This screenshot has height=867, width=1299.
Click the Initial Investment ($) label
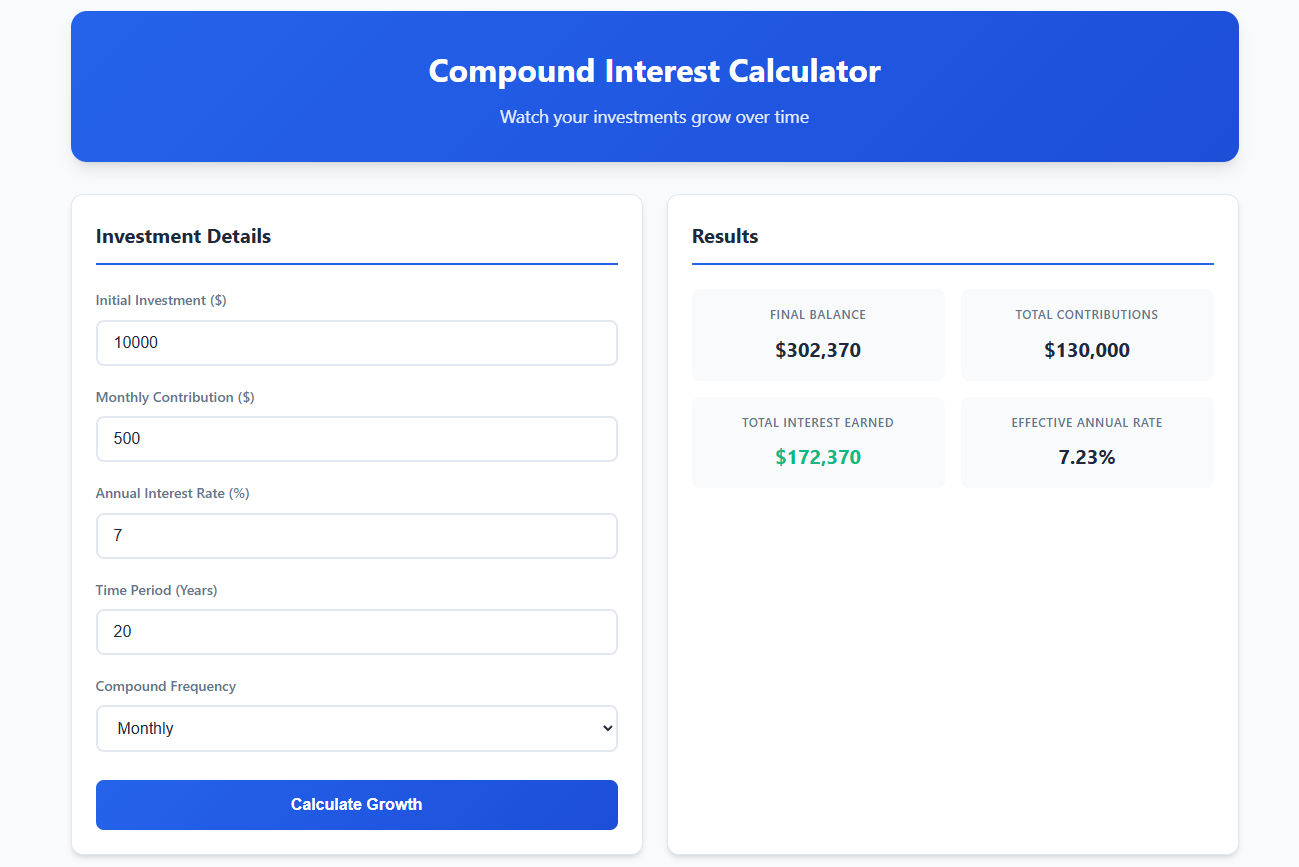[x=161, y=300]
